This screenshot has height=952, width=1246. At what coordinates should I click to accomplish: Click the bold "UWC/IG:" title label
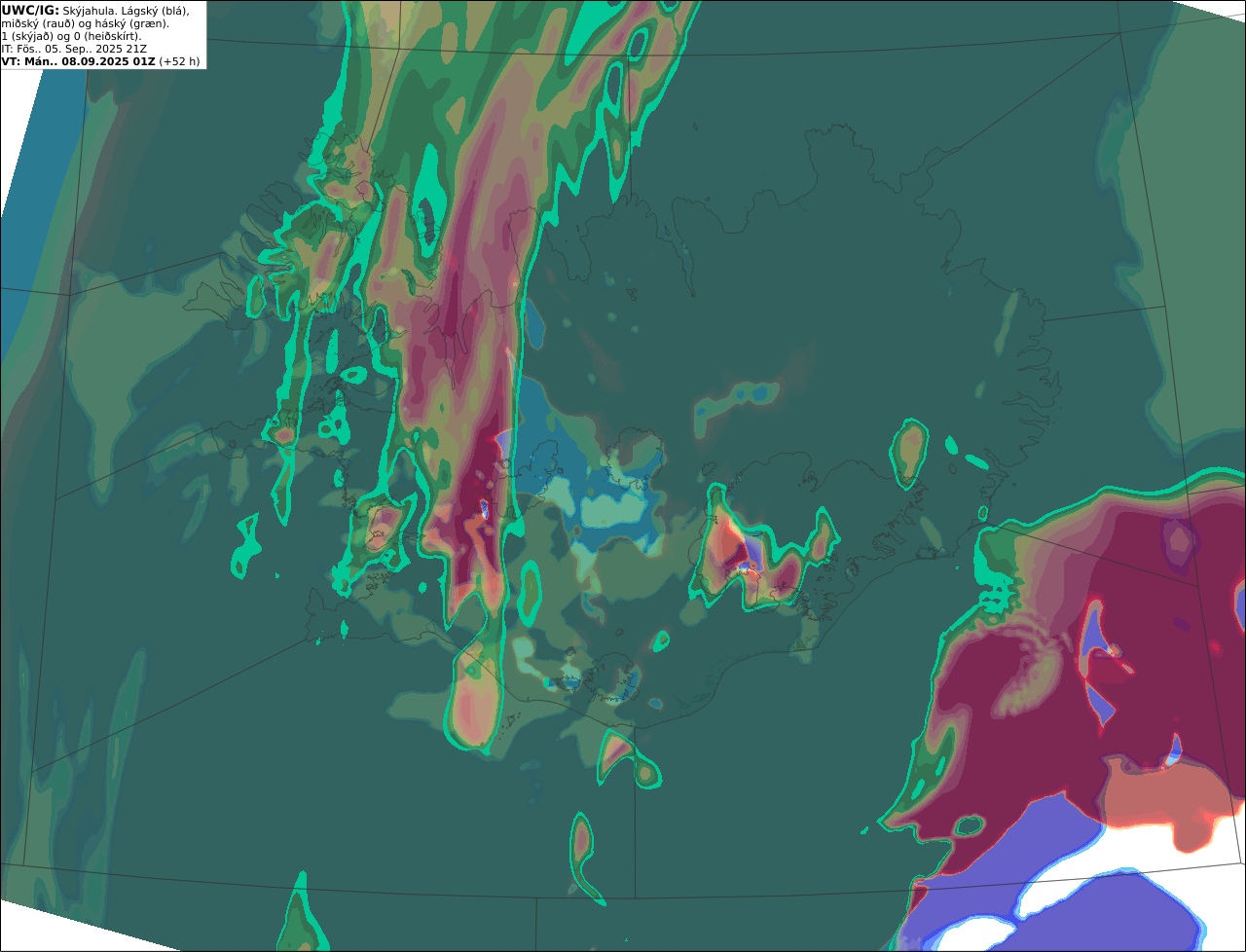30,10
